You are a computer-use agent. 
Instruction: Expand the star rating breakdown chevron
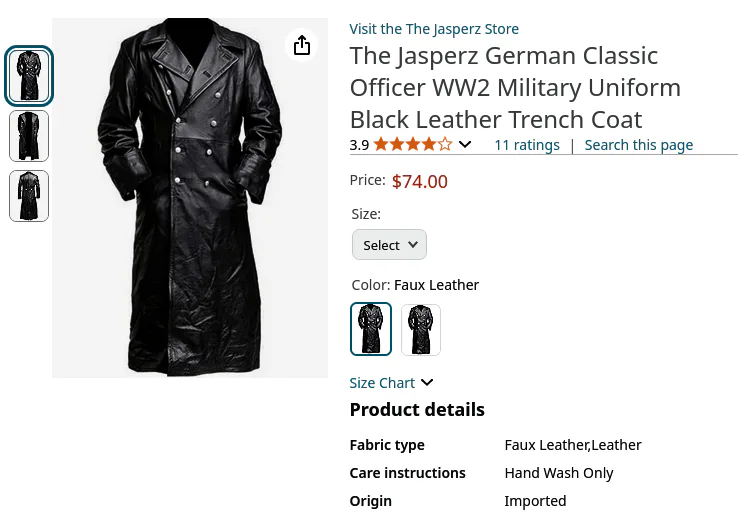click(465, 144)
